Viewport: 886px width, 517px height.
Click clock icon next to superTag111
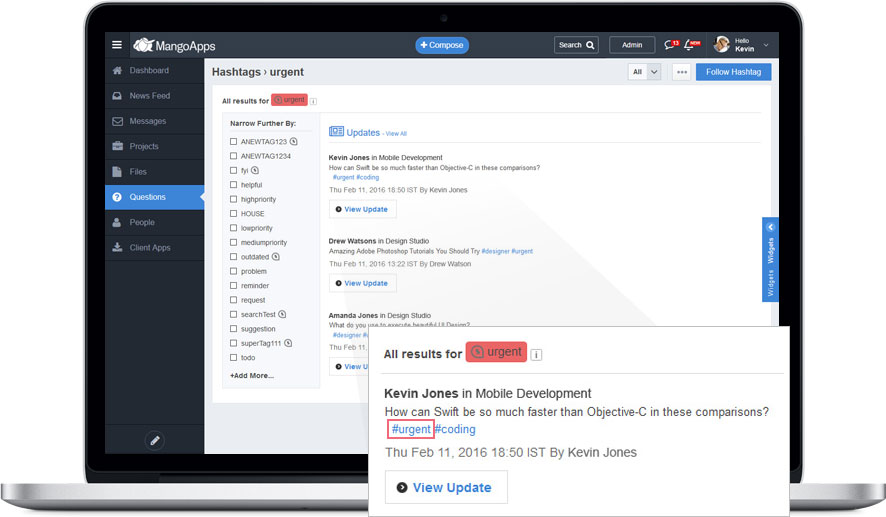(288, 343)
